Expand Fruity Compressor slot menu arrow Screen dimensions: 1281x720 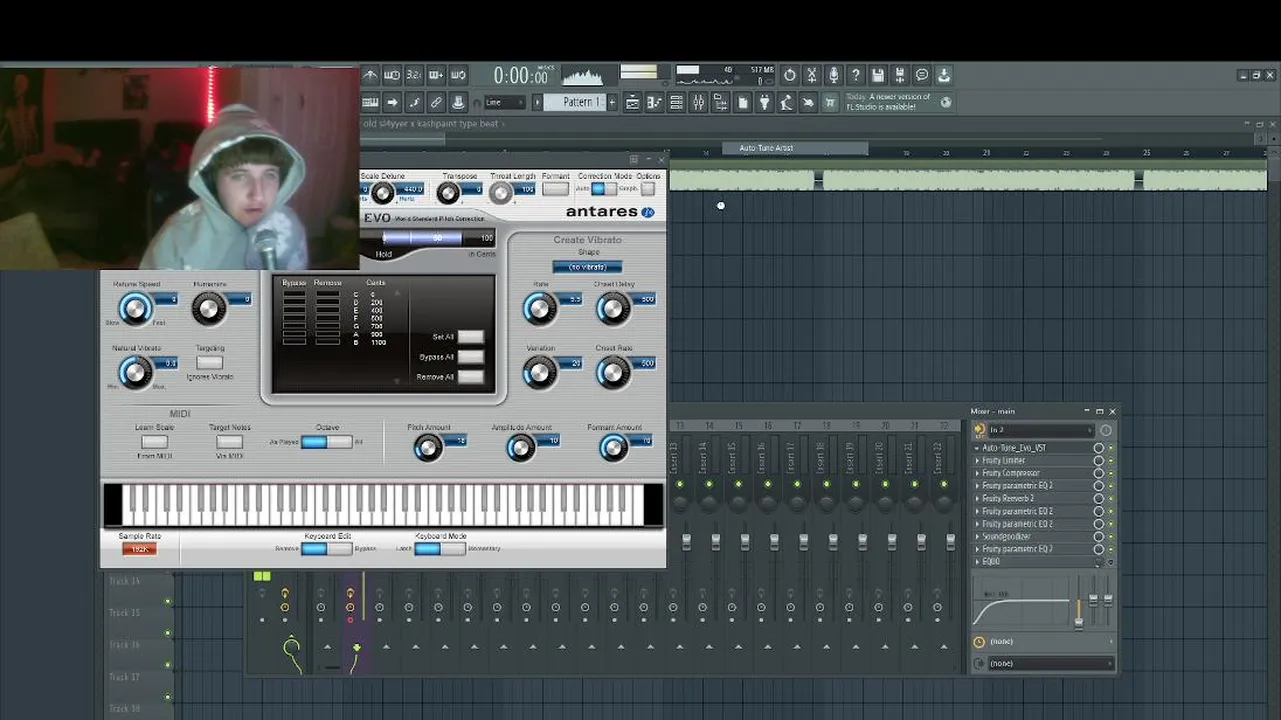[977, 473]
